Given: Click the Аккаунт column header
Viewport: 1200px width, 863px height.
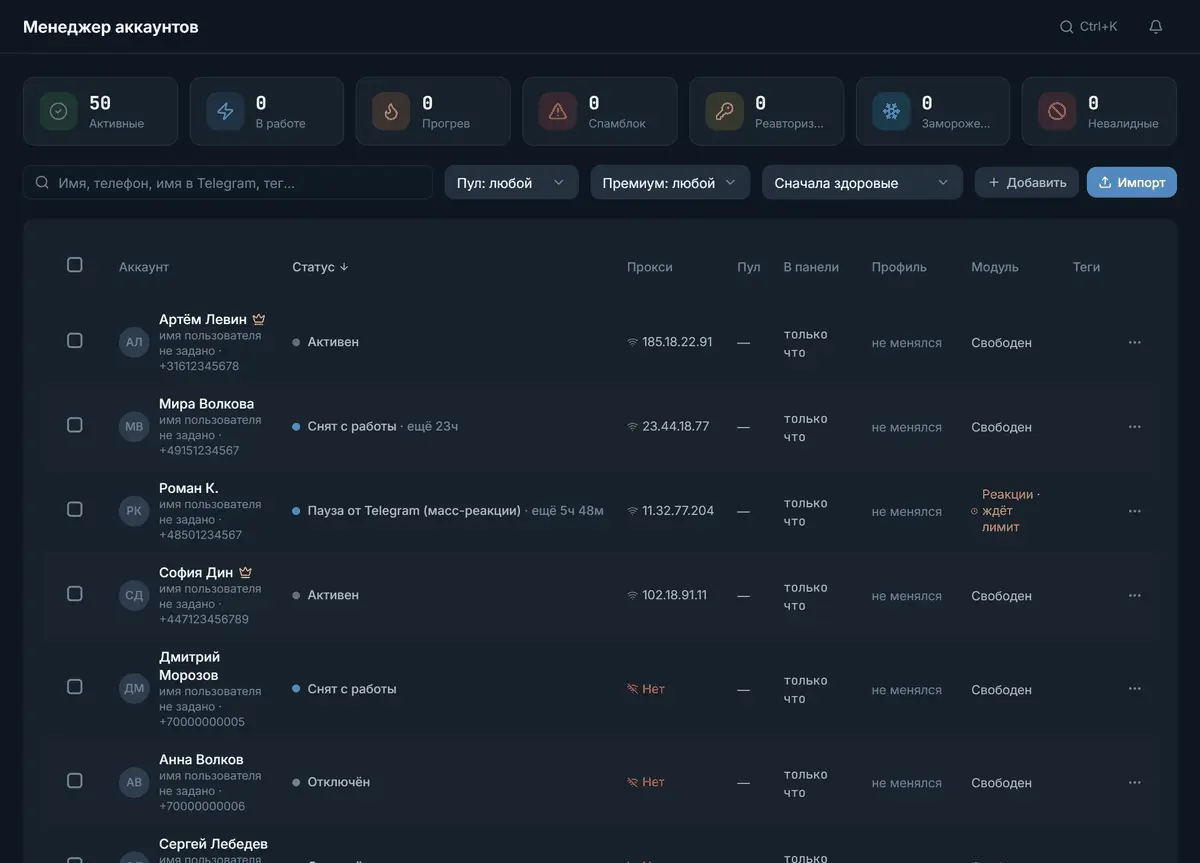Looking at the screenshot, I should (144, 267).
